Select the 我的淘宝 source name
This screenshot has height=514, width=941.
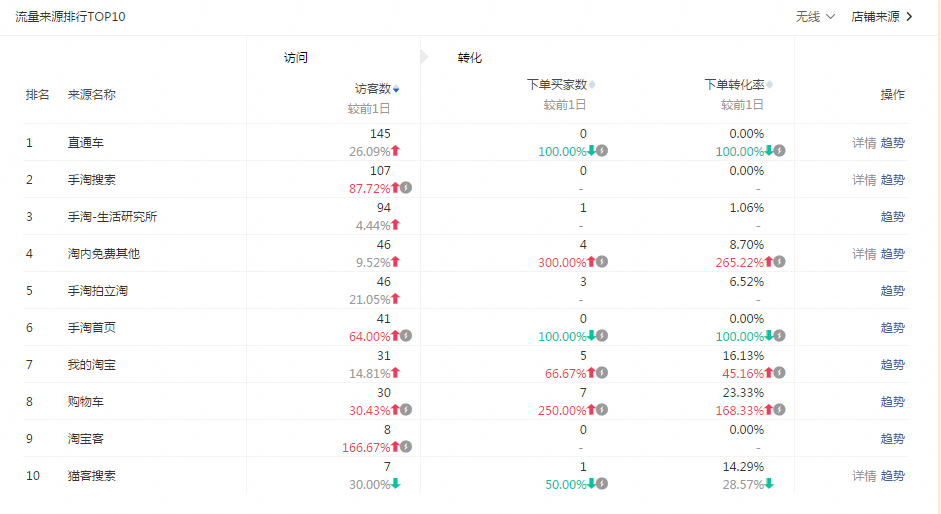click(x=91, y=365)
